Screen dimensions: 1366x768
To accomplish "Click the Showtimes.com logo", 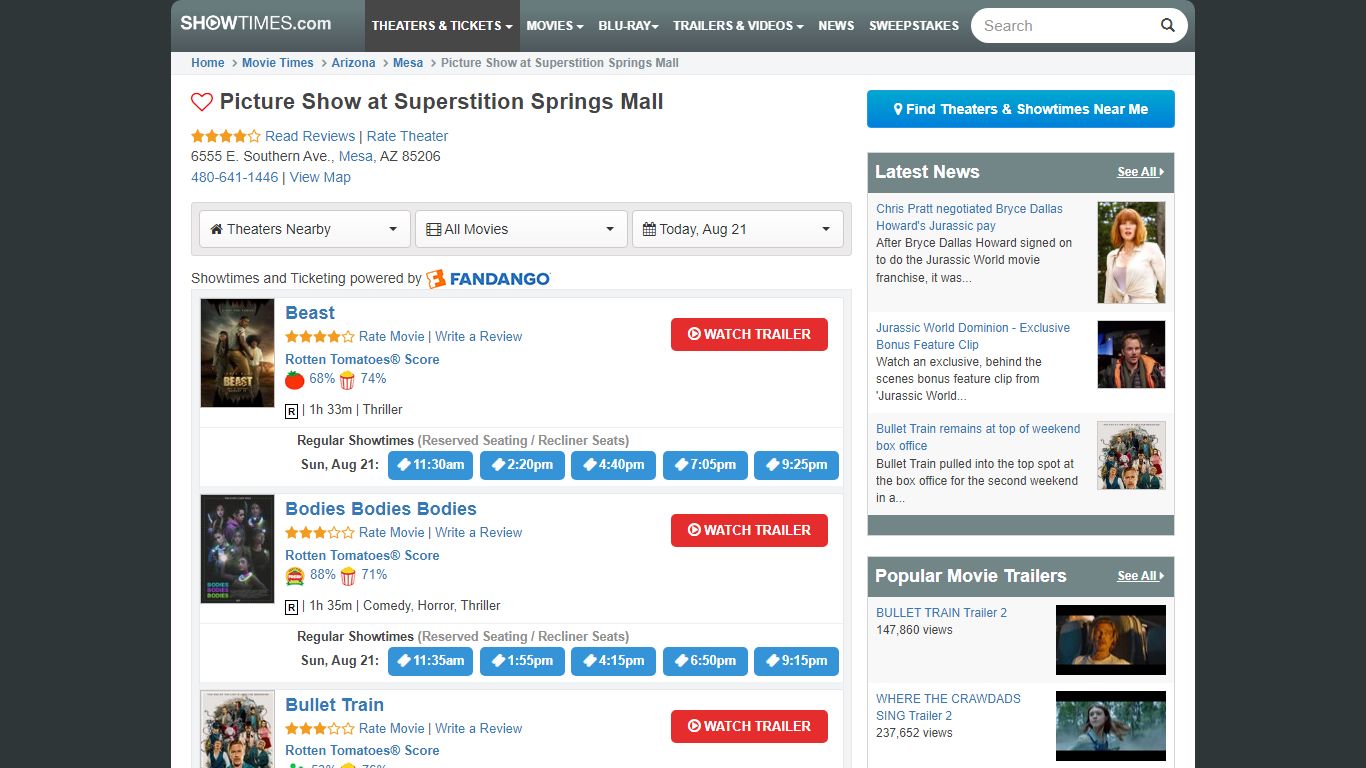I will [x=256, y=23].
